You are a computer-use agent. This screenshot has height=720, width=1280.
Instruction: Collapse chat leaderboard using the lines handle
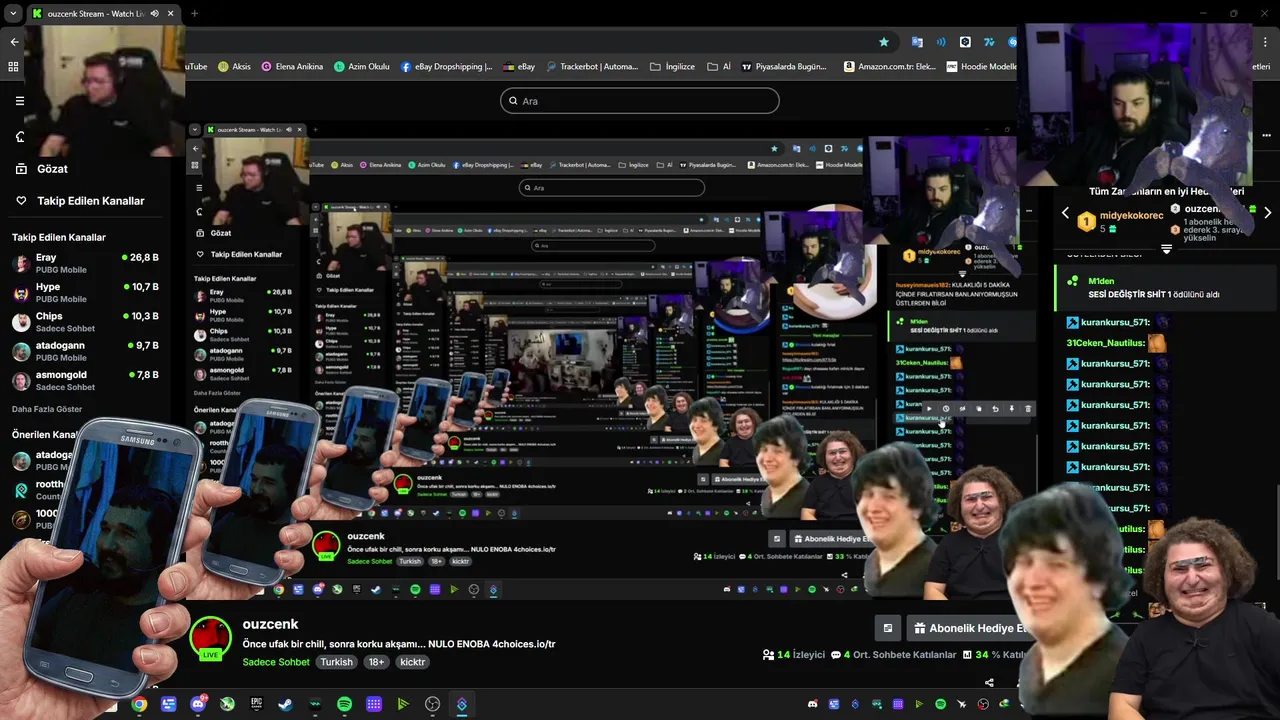[x=1166, y=249]
